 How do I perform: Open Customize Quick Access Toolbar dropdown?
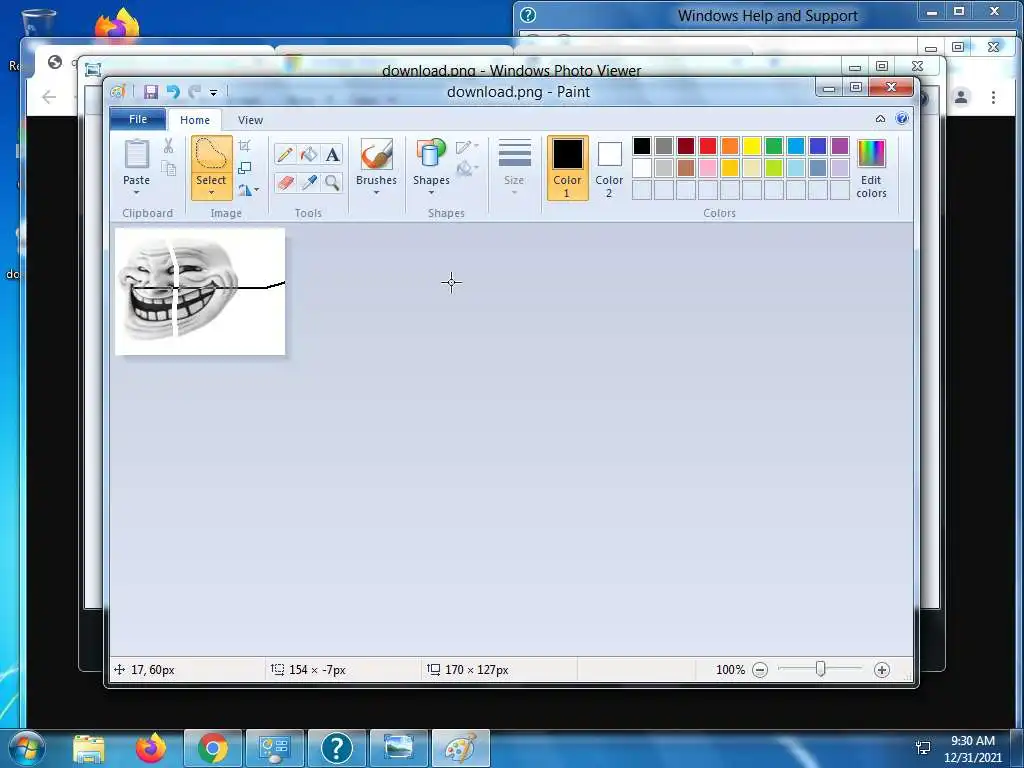point(214,93)
